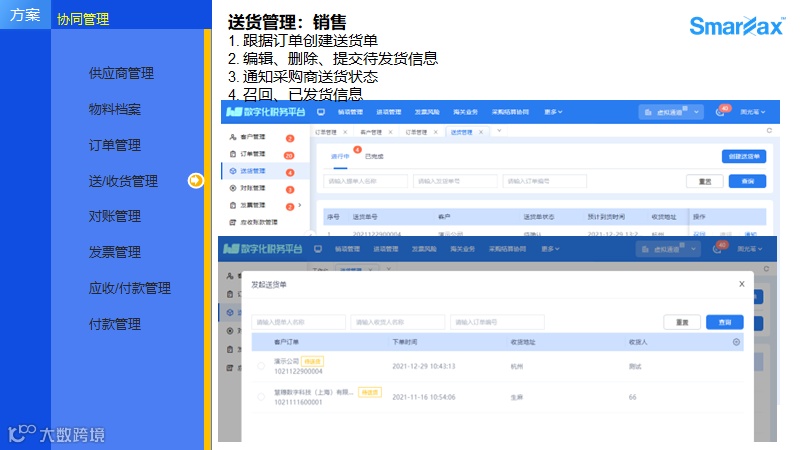Open the 周光苇 user menu in the lower header
The image size is (800, 450).
click(x=749, y=249)
